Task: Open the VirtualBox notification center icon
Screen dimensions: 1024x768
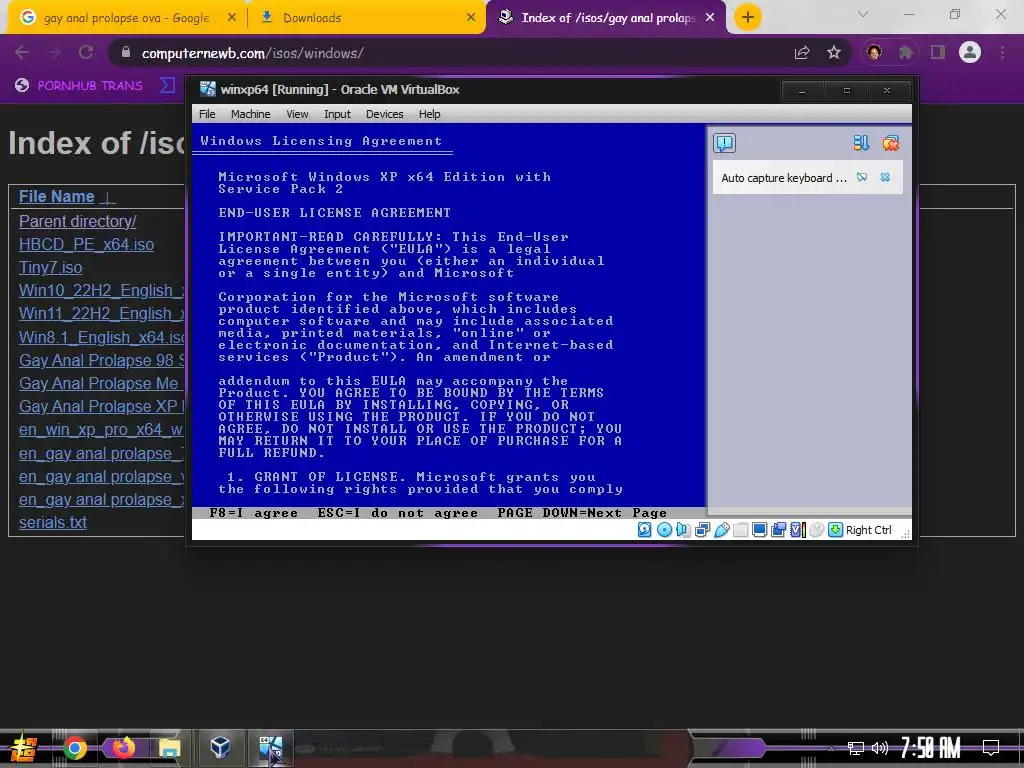Action: (x=724, y=143)
